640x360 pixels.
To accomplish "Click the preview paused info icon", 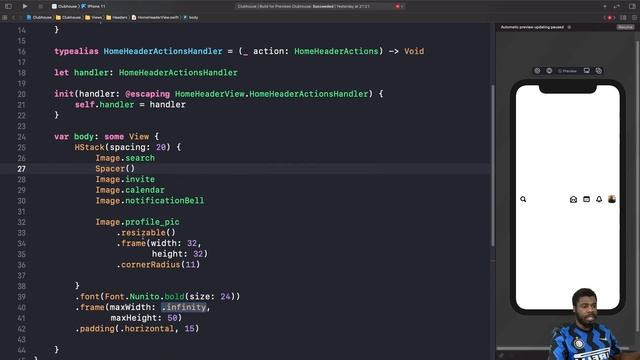I will (569, 27).
